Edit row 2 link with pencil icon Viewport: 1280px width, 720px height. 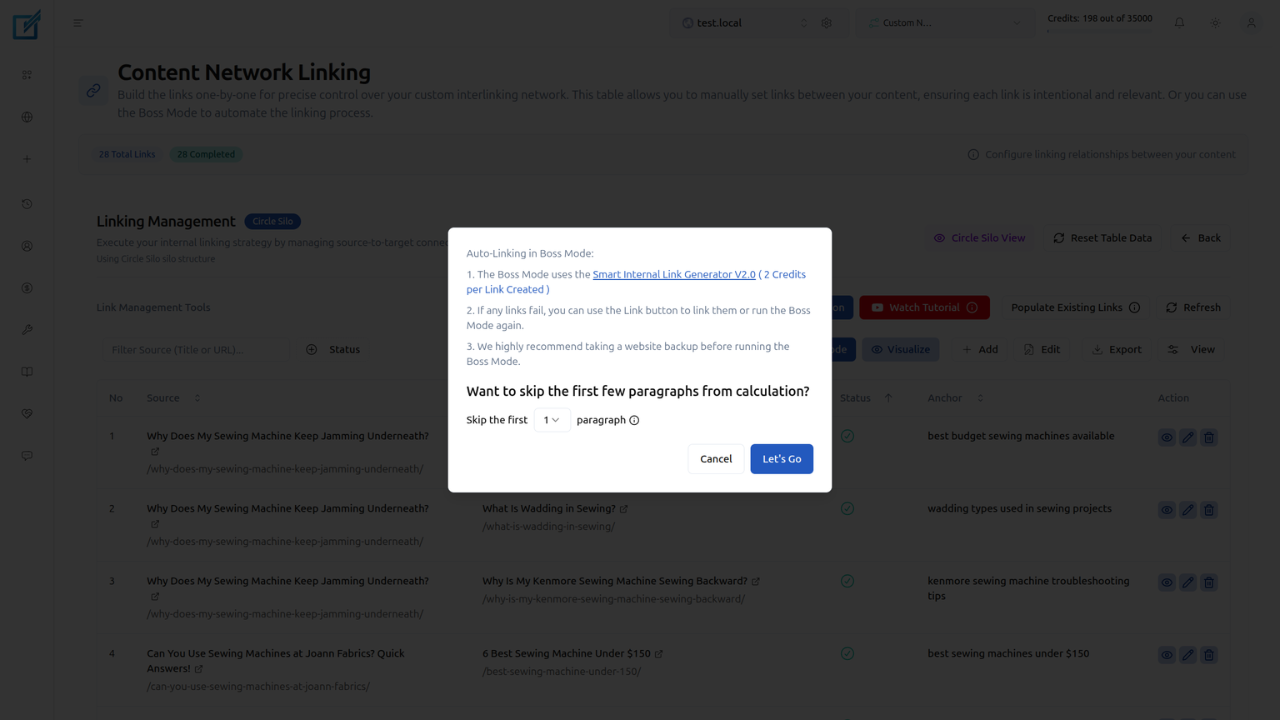point(1187,509)
